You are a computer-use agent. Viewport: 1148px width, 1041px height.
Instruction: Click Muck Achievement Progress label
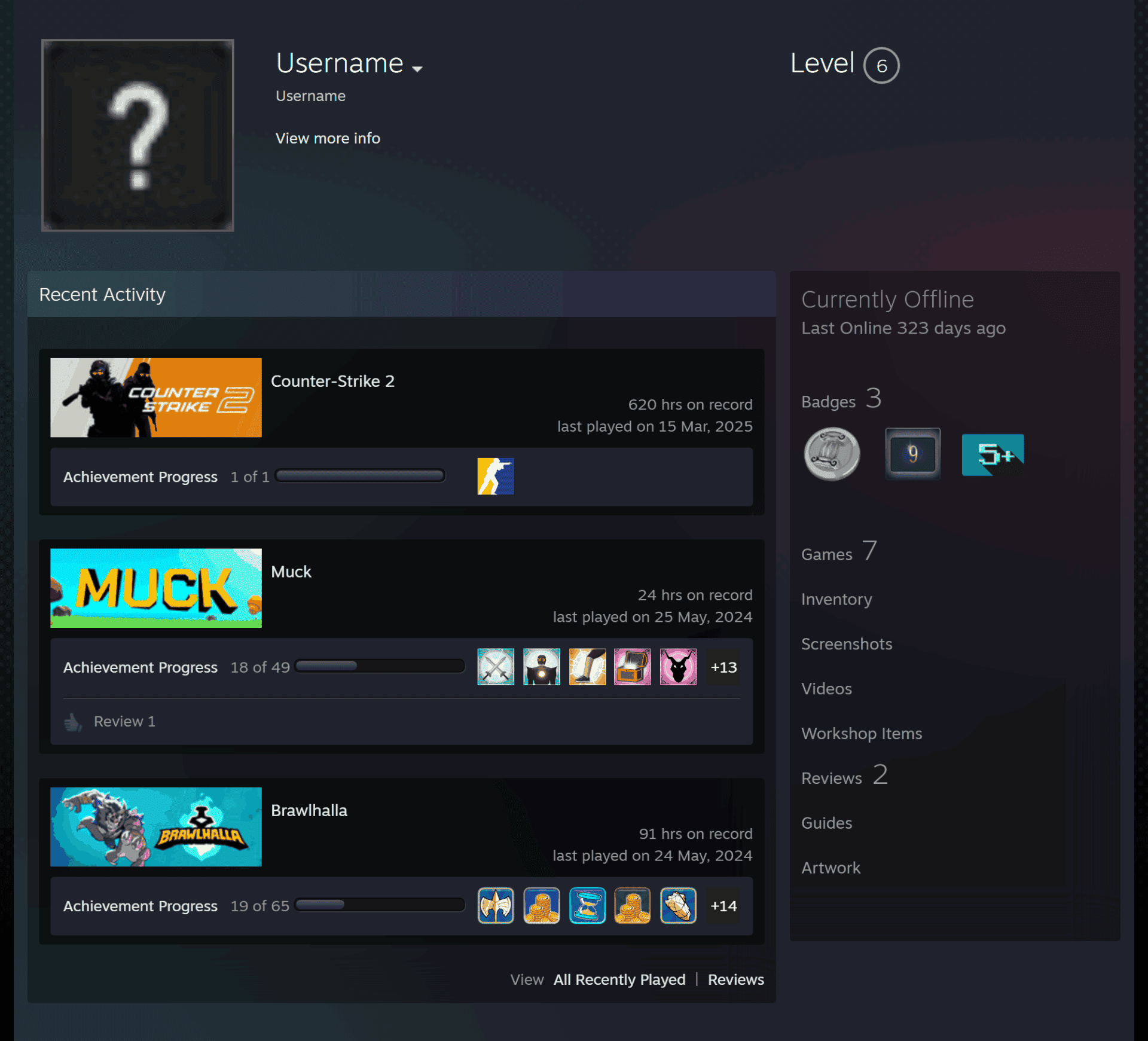click(141, 668)
